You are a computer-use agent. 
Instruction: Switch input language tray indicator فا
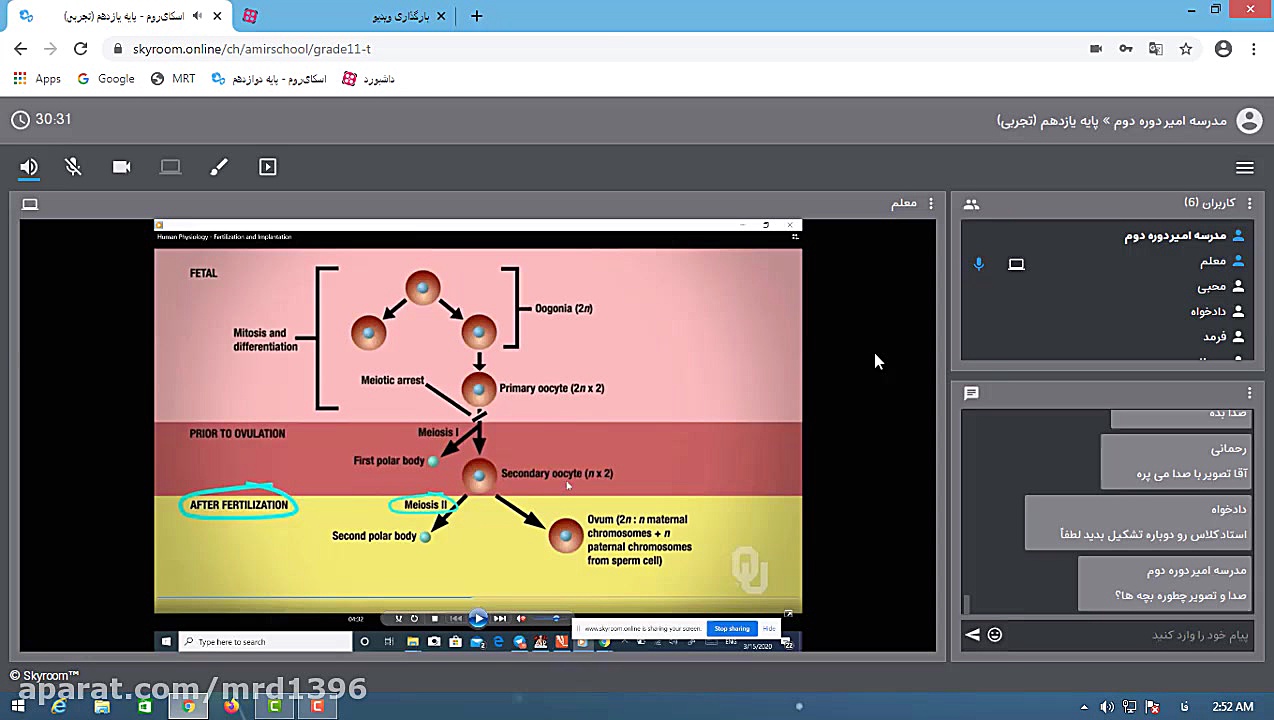pos(1185,707)
